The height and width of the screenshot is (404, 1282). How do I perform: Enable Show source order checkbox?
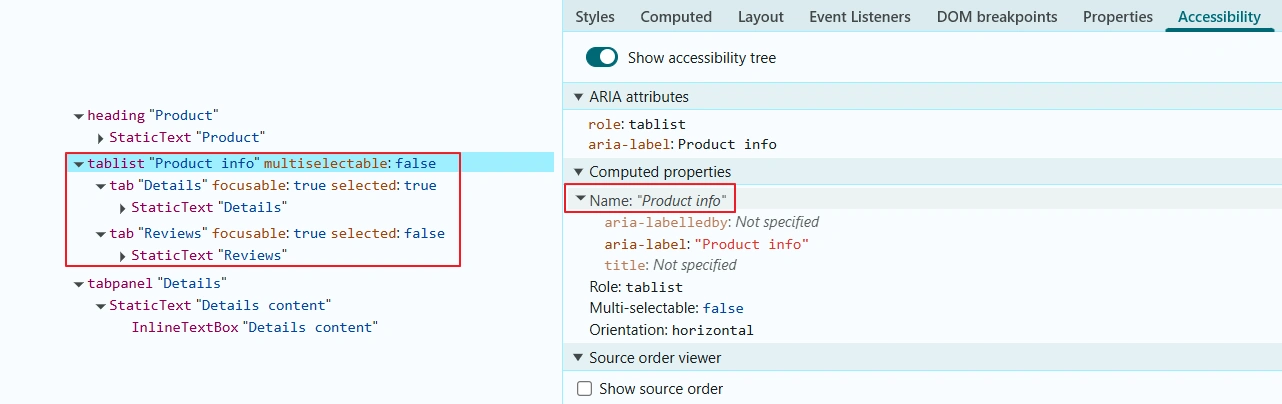click(586, 389)
